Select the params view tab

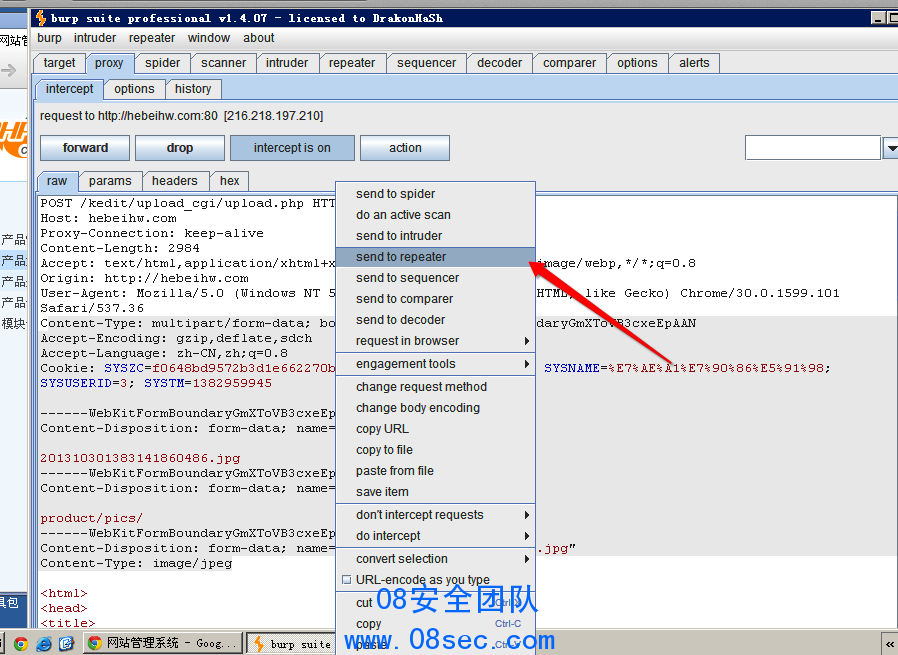click(110, 181)
